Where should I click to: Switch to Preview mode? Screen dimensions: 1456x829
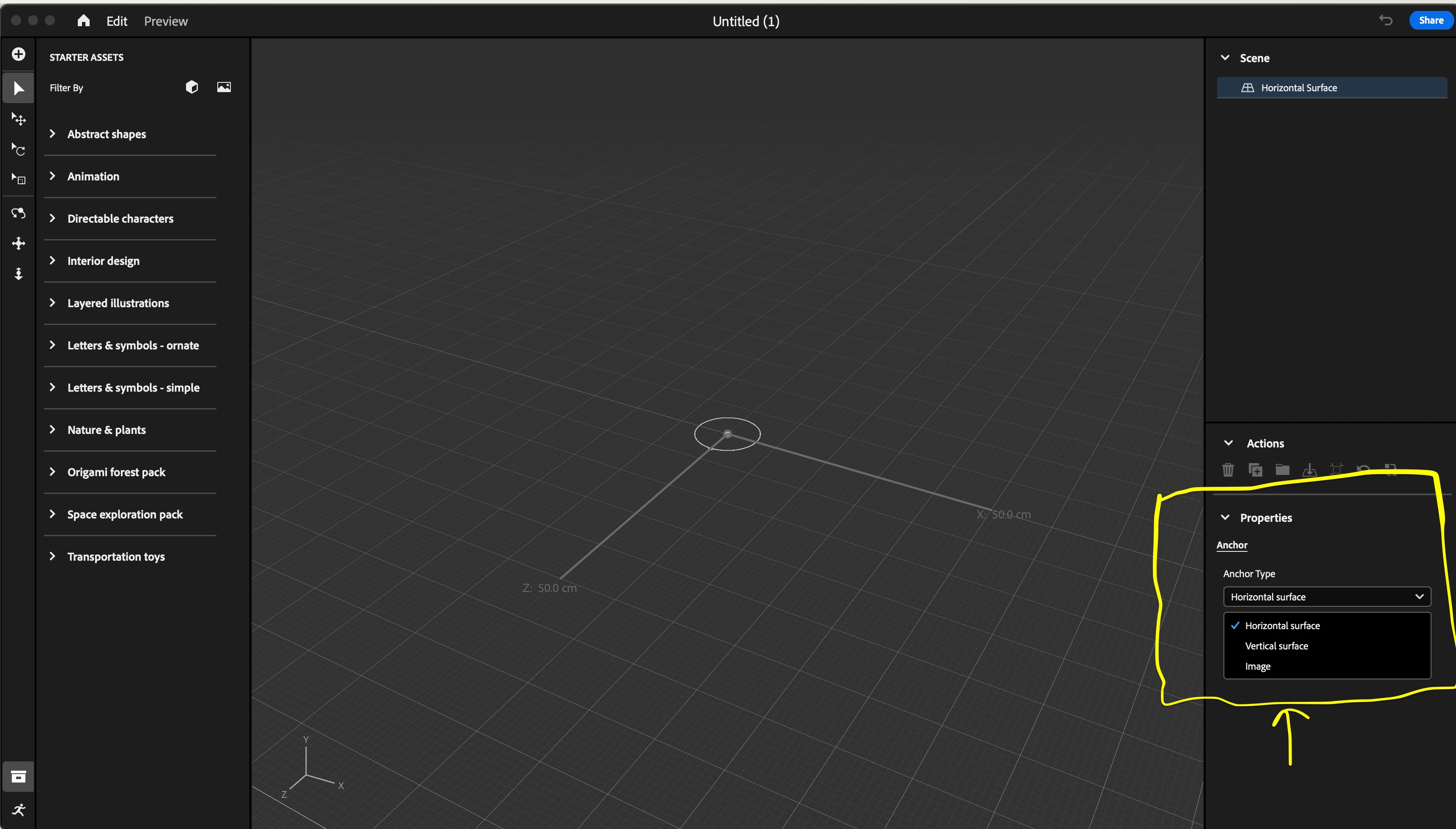[166, 21]
